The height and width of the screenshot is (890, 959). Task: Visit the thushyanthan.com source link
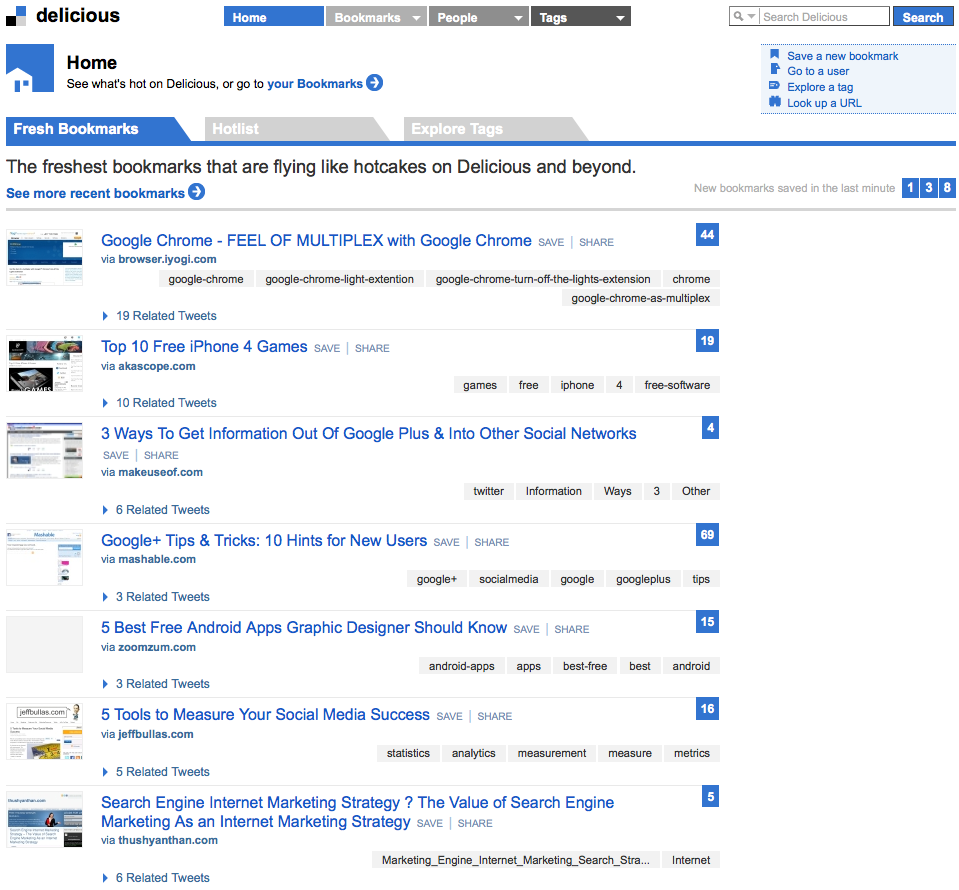click(x=168, y=840)
